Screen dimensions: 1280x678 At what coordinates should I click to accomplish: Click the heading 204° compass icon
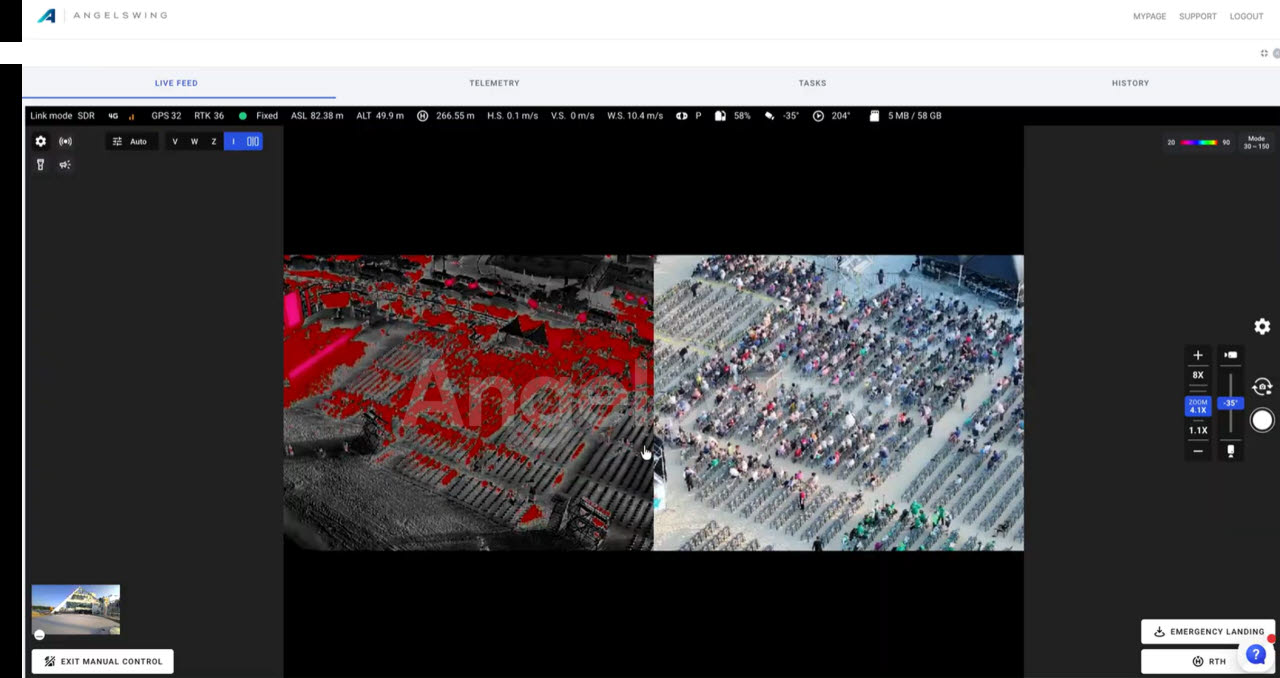tap(818, 116)
